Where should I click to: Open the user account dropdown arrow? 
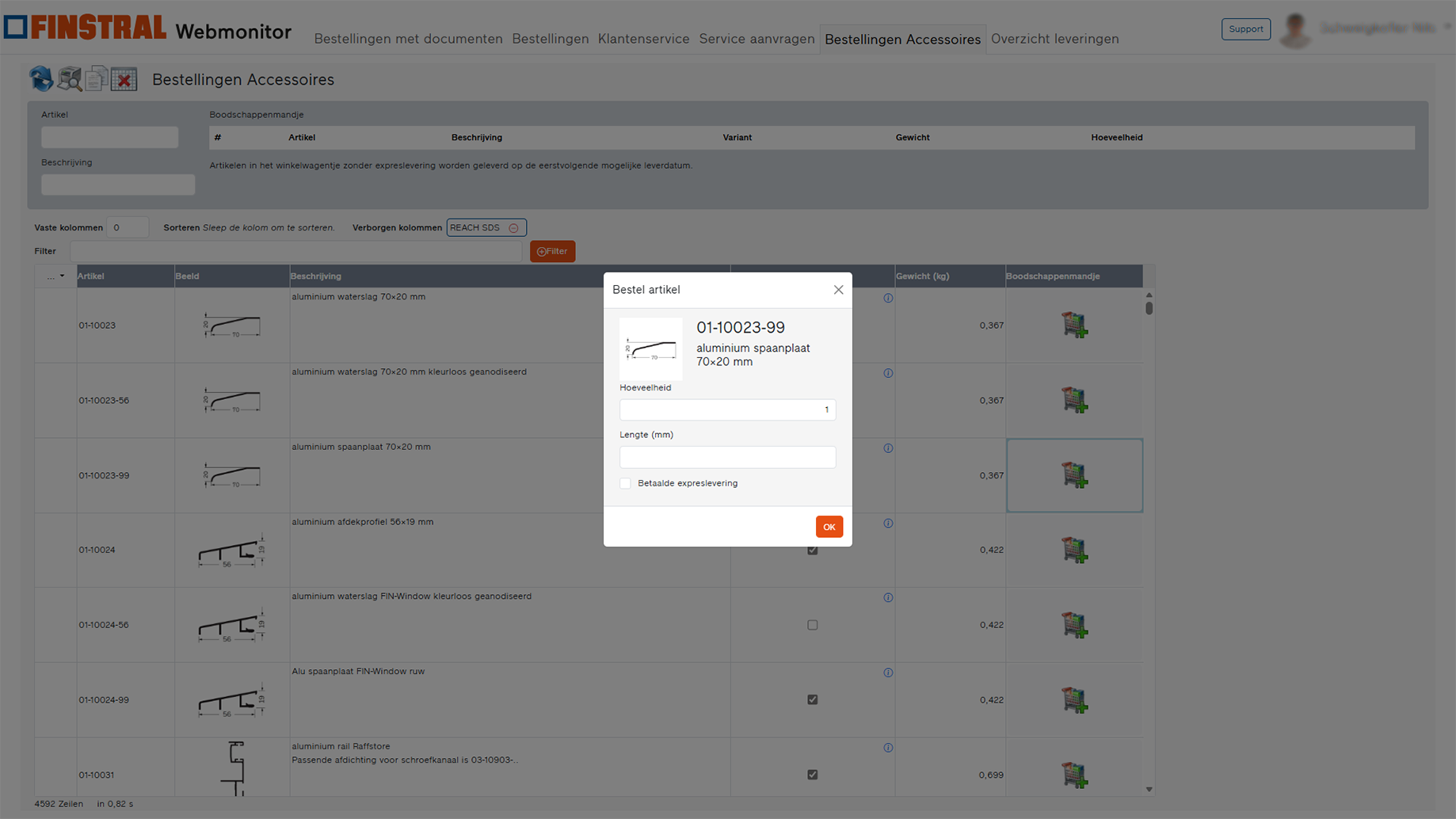pyautogui.click(x=1447, y=28)
